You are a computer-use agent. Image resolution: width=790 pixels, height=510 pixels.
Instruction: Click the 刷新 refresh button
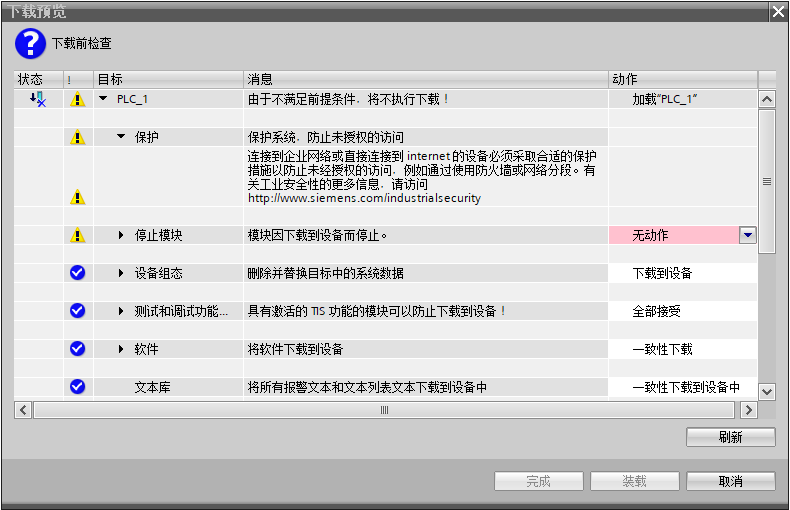tap(731, 437)
